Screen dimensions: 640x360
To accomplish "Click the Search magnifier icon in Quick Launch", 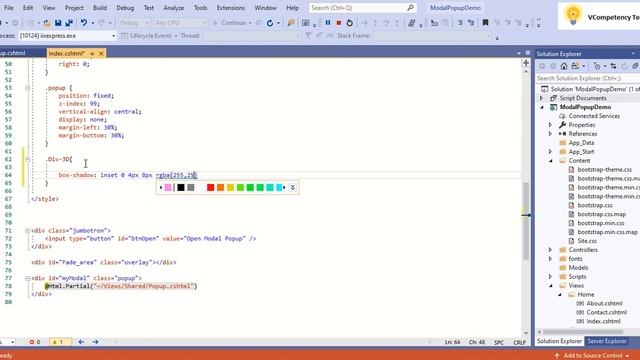I will (x=410, y=8).
